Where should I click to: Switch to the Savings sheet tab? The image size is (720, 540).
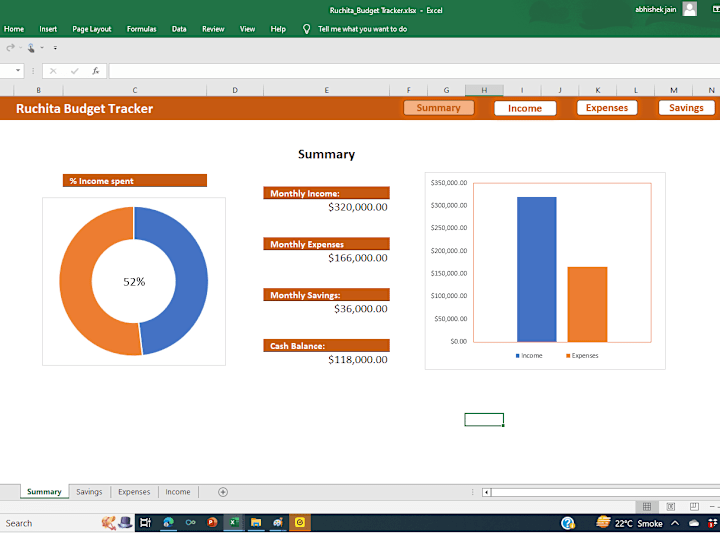(89, 492)
